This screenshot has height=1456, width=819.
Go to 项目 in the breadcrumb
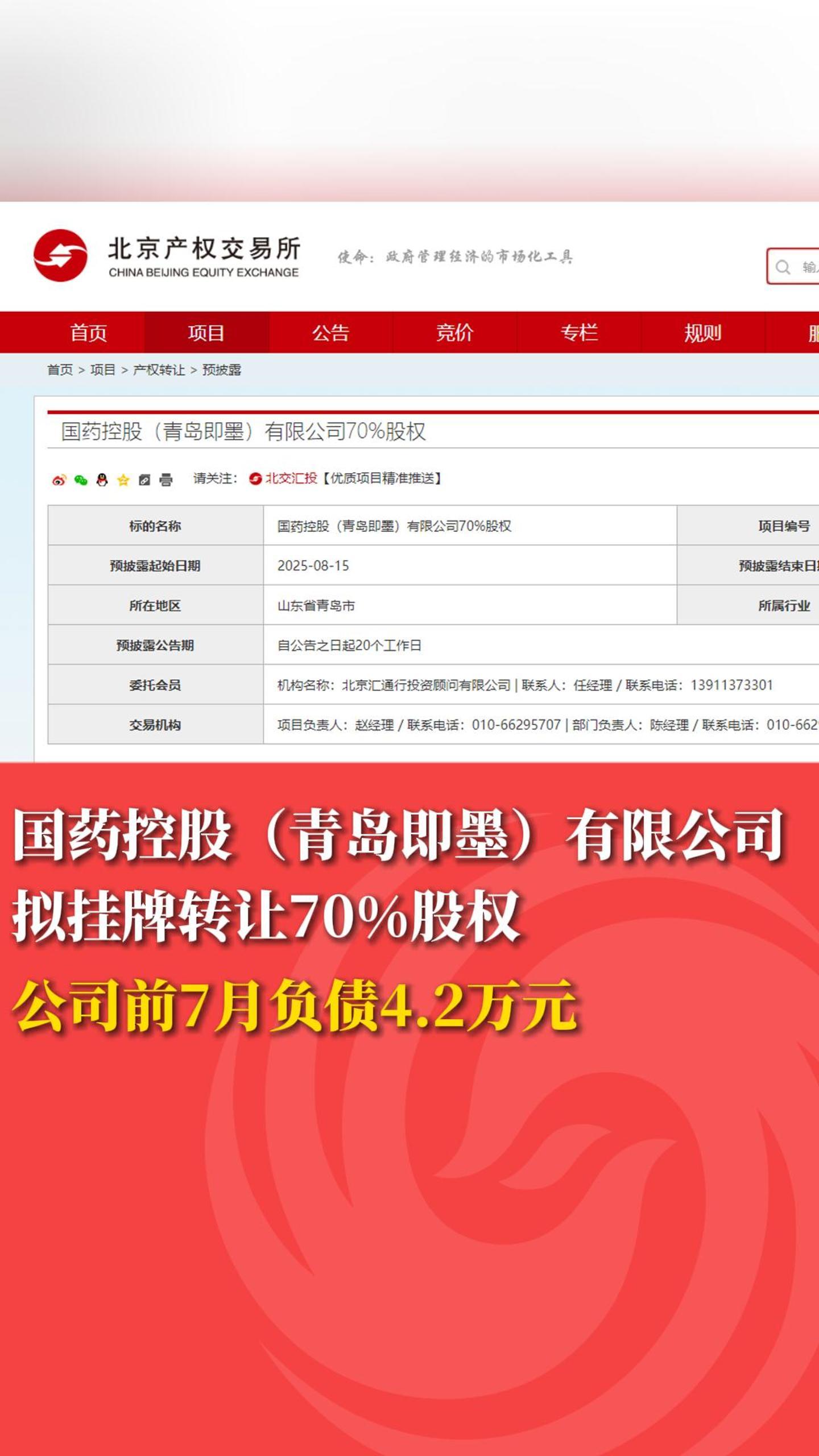coord(102,370)
